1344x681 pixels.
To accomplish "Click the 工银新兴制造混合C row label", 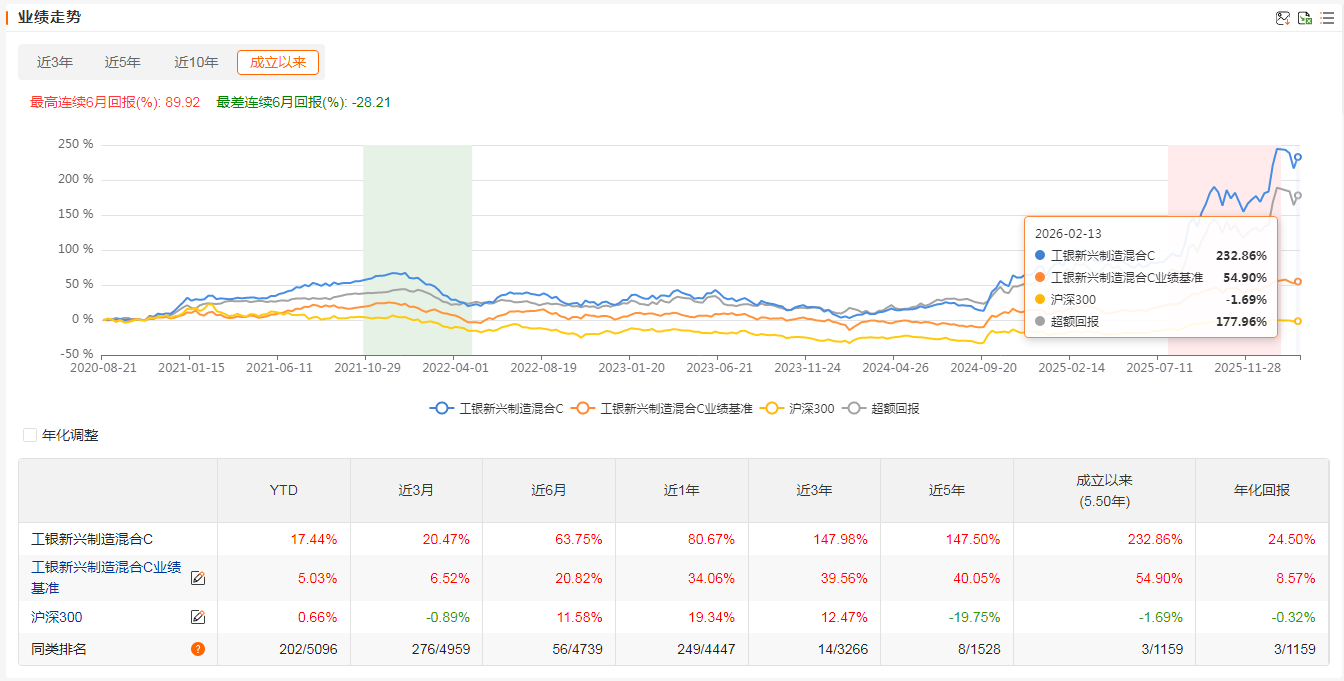I will pyautogui.click(x=92, y=539).
